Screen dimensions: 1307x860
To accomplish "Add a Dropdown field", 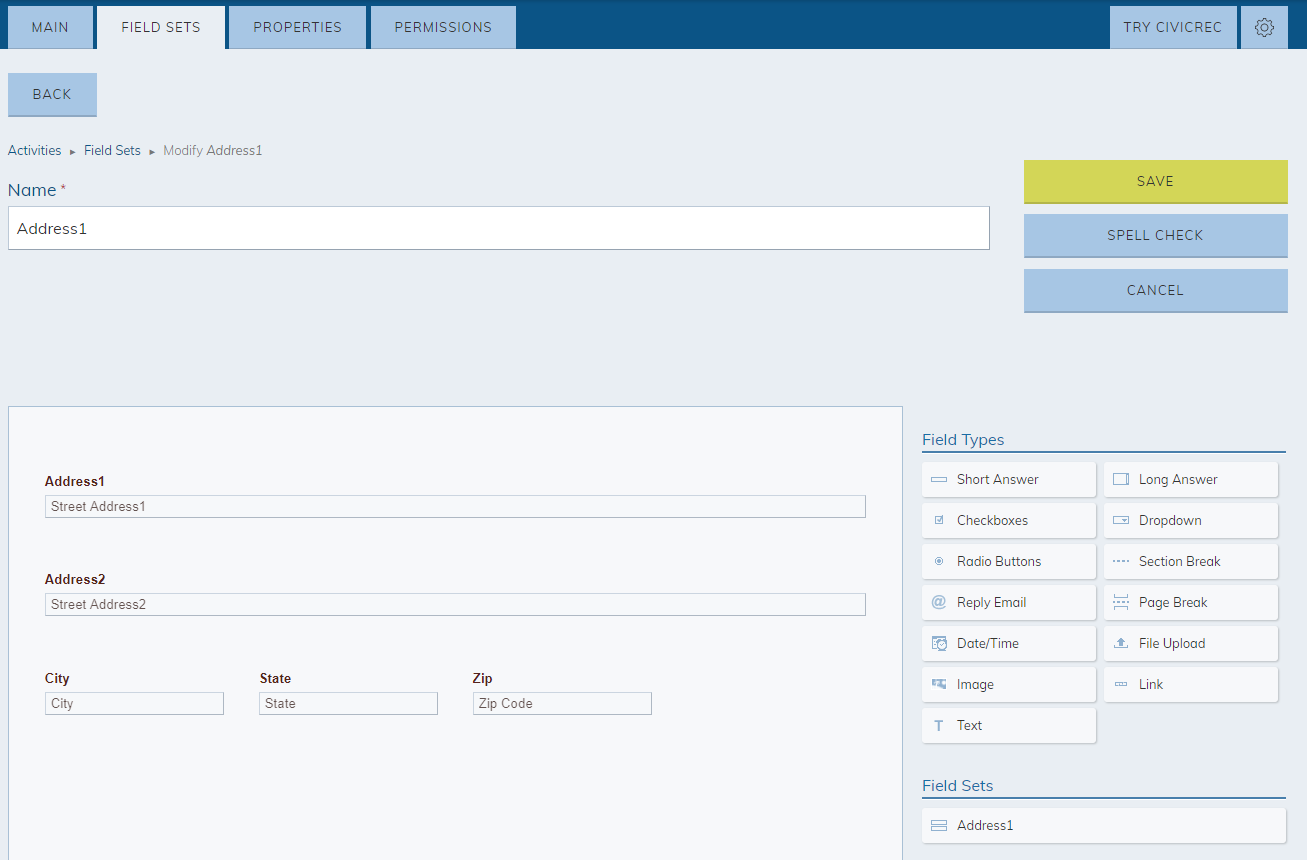I will pyautogui.click(x=1191, y=521).
